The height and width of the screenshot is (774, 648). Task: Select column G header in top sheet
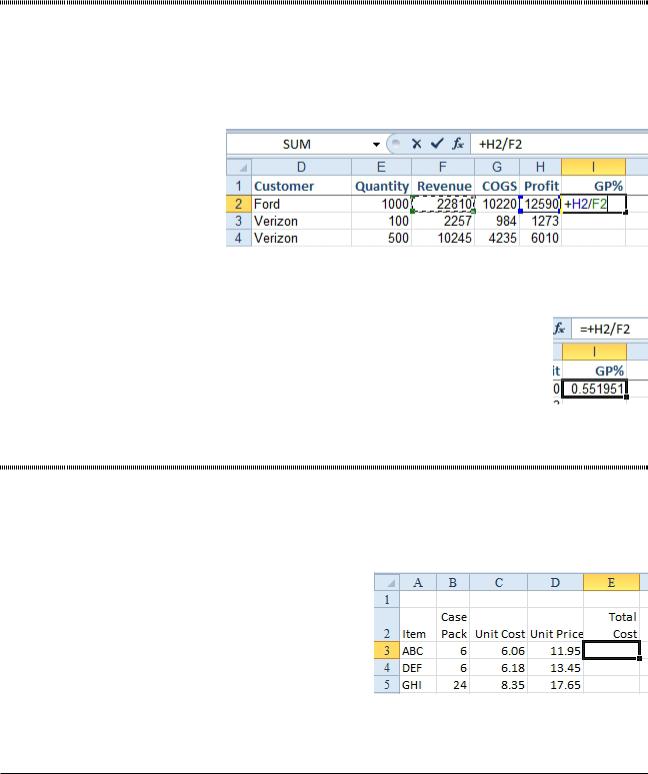pyautogui.click(x=497, y=167)
